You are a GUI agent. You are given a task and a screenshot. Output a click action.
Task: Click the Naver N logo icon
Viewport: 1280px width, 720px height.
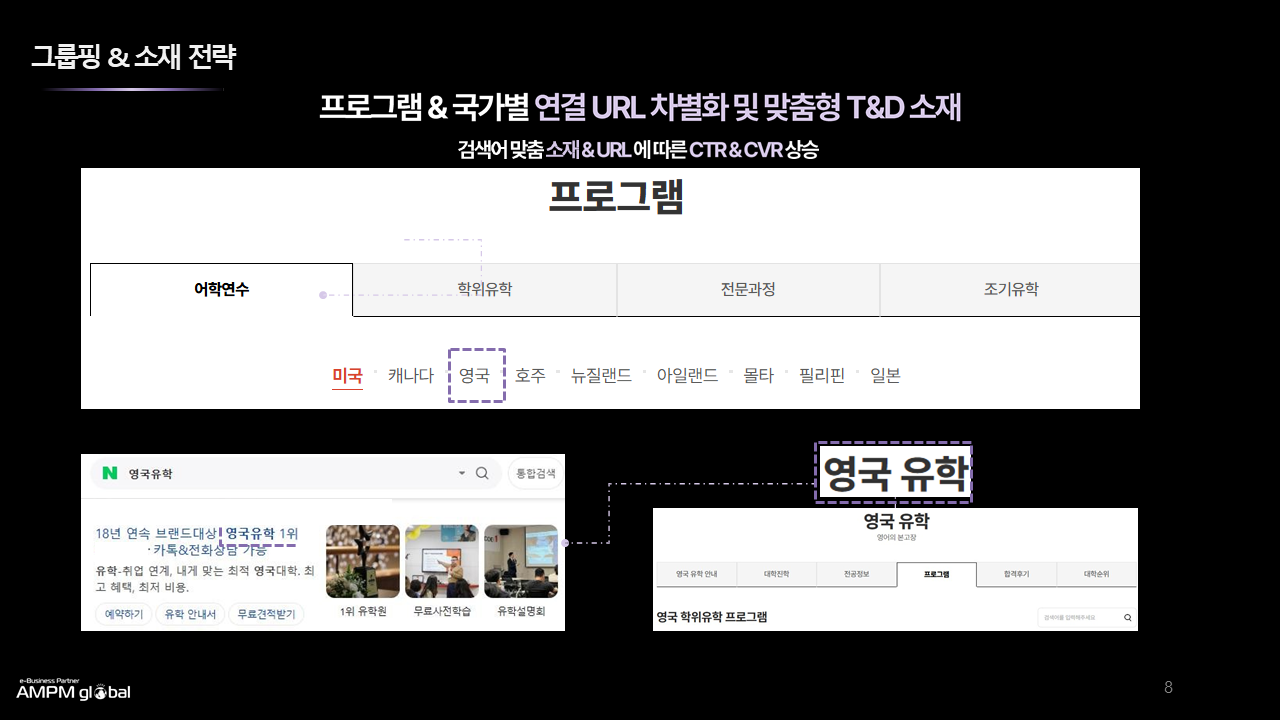[110, 473]
